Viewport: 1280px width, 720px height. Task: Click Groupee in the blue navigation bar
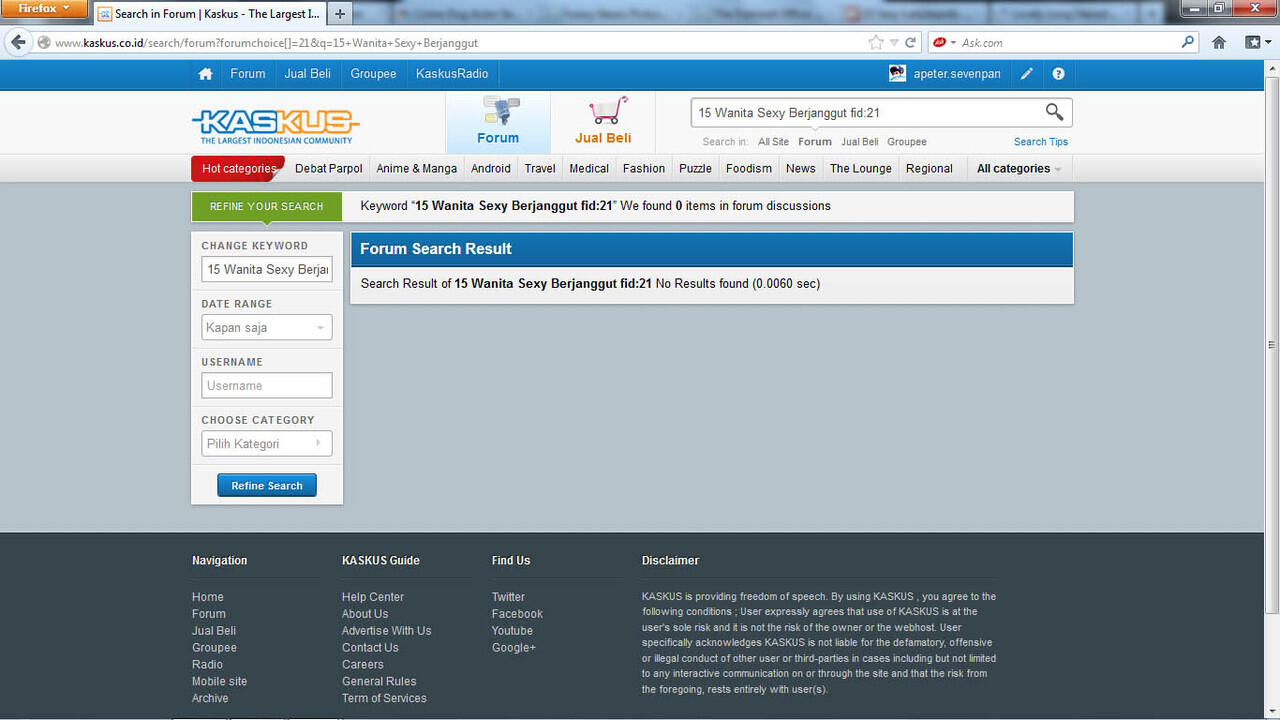373,74
